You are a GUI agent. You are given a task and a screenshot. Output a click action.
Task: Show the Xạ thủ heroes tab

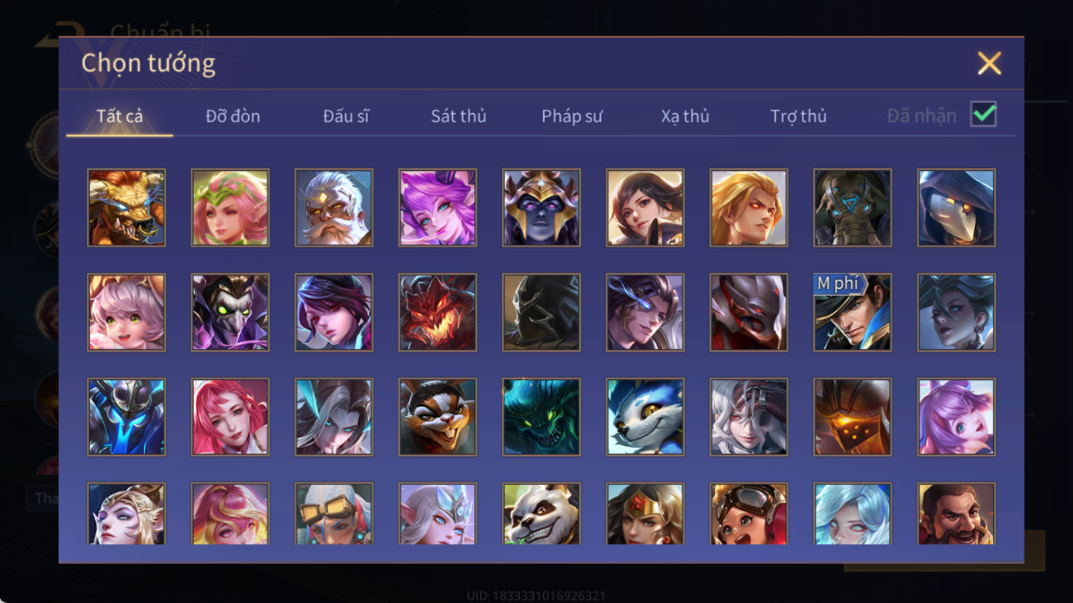(x=685, y=116)
